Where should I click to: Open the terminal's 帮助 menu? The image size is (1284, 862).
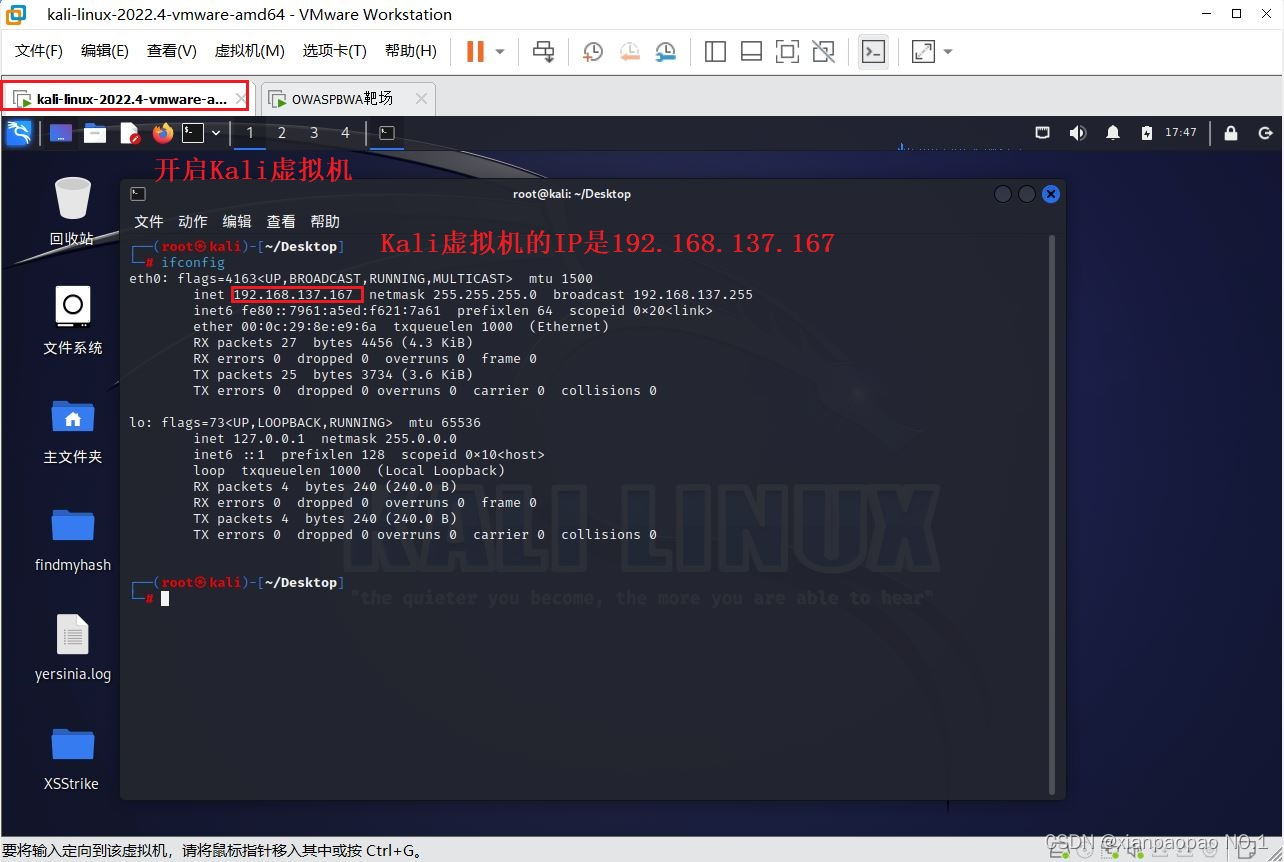pyautogui.click(x=325, y=222)
